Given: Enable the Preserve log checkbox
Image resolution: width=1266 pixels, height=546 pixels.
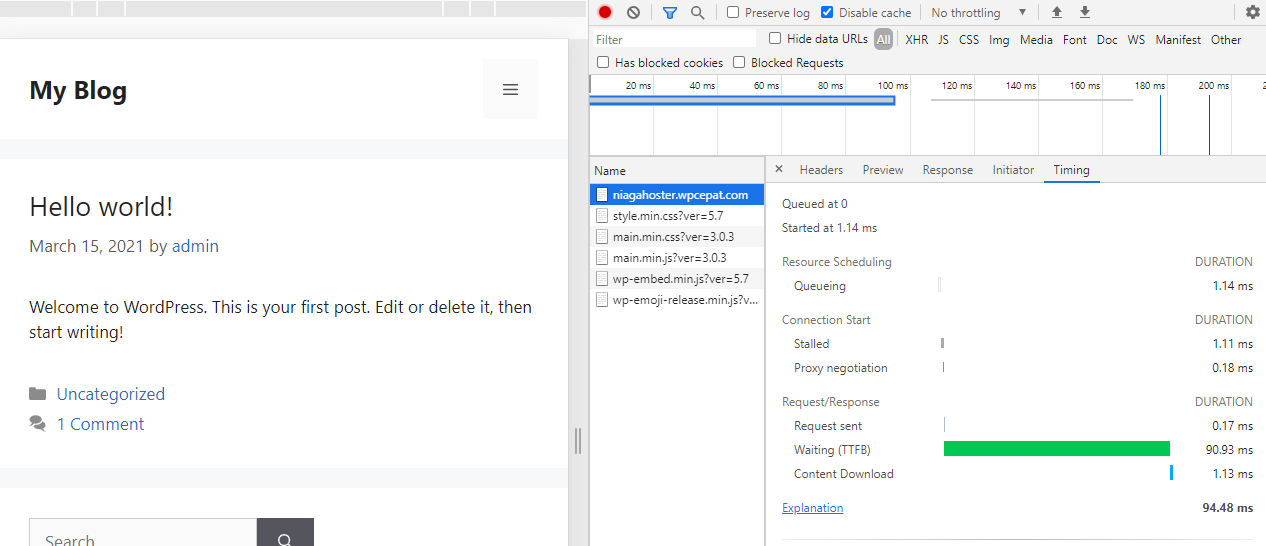Looking at the screenshot, I should click(733, 13).
